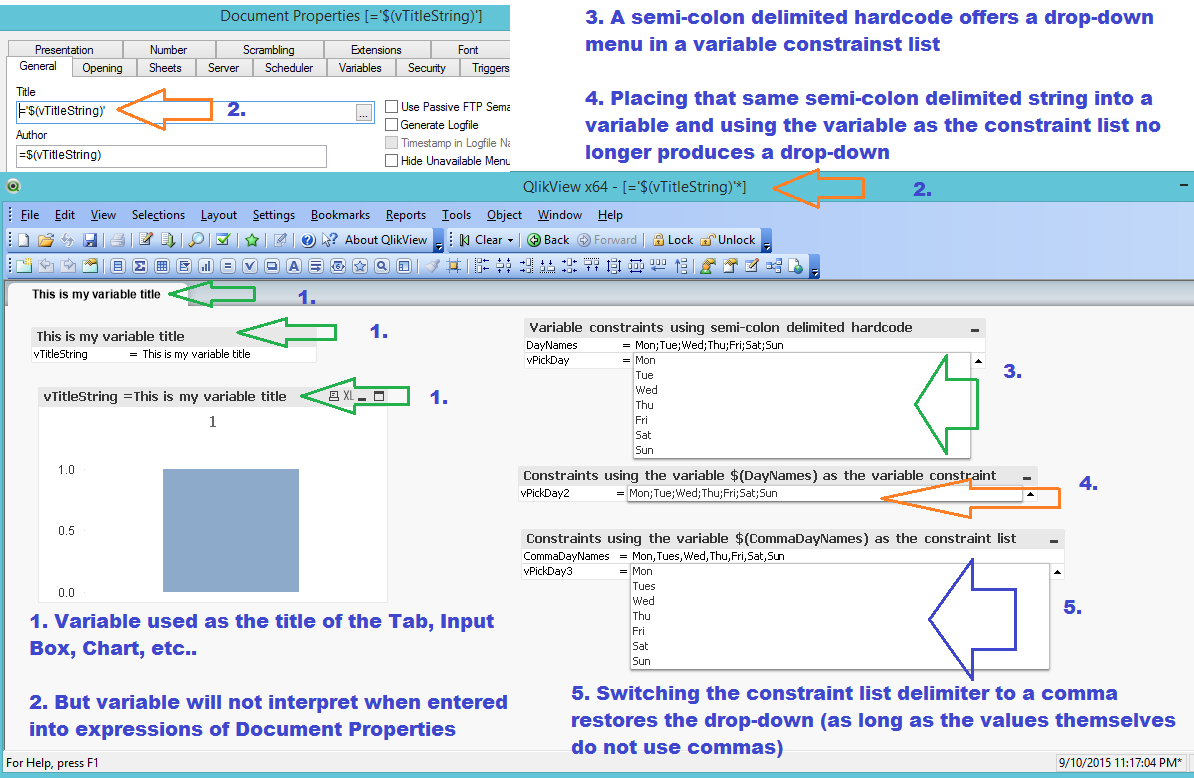Open Current Selections checkmark icon
Image resolution: width=1194 pixels, height=778 pixels.
(223, 241)
